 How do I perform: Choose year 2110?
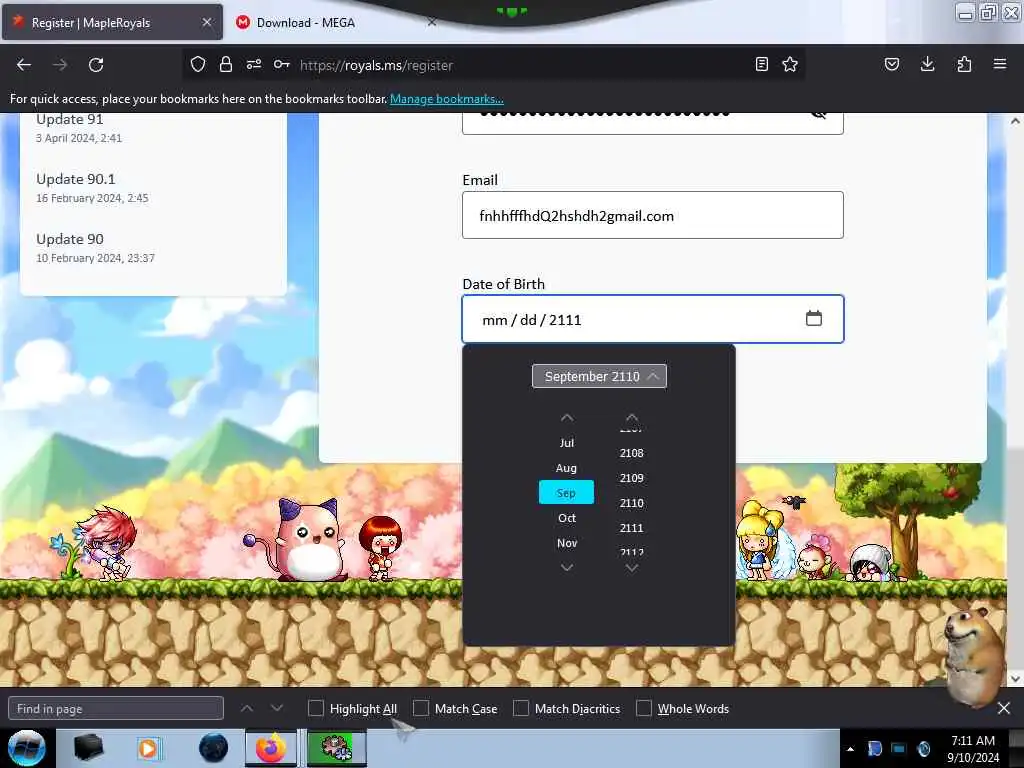632,503
